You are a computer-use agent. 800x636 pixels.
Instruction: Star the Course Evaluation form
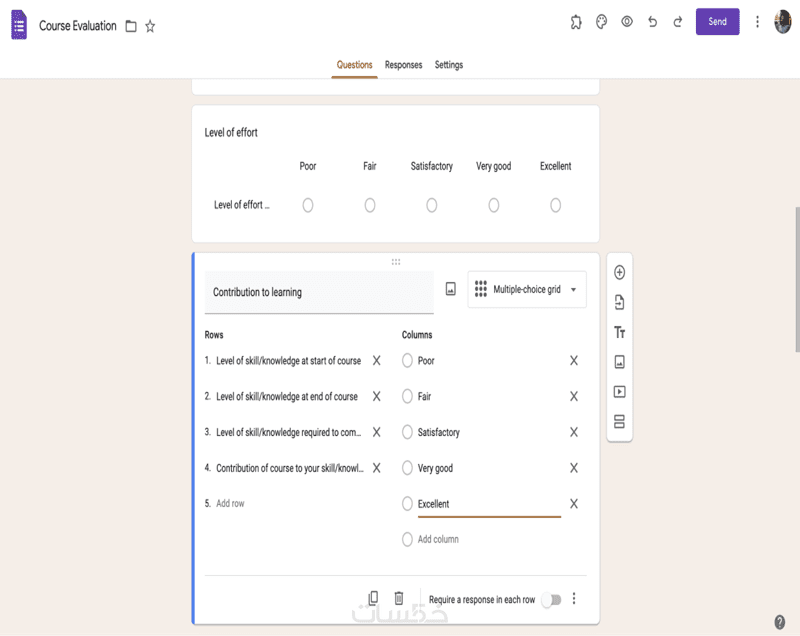[150, 26]
